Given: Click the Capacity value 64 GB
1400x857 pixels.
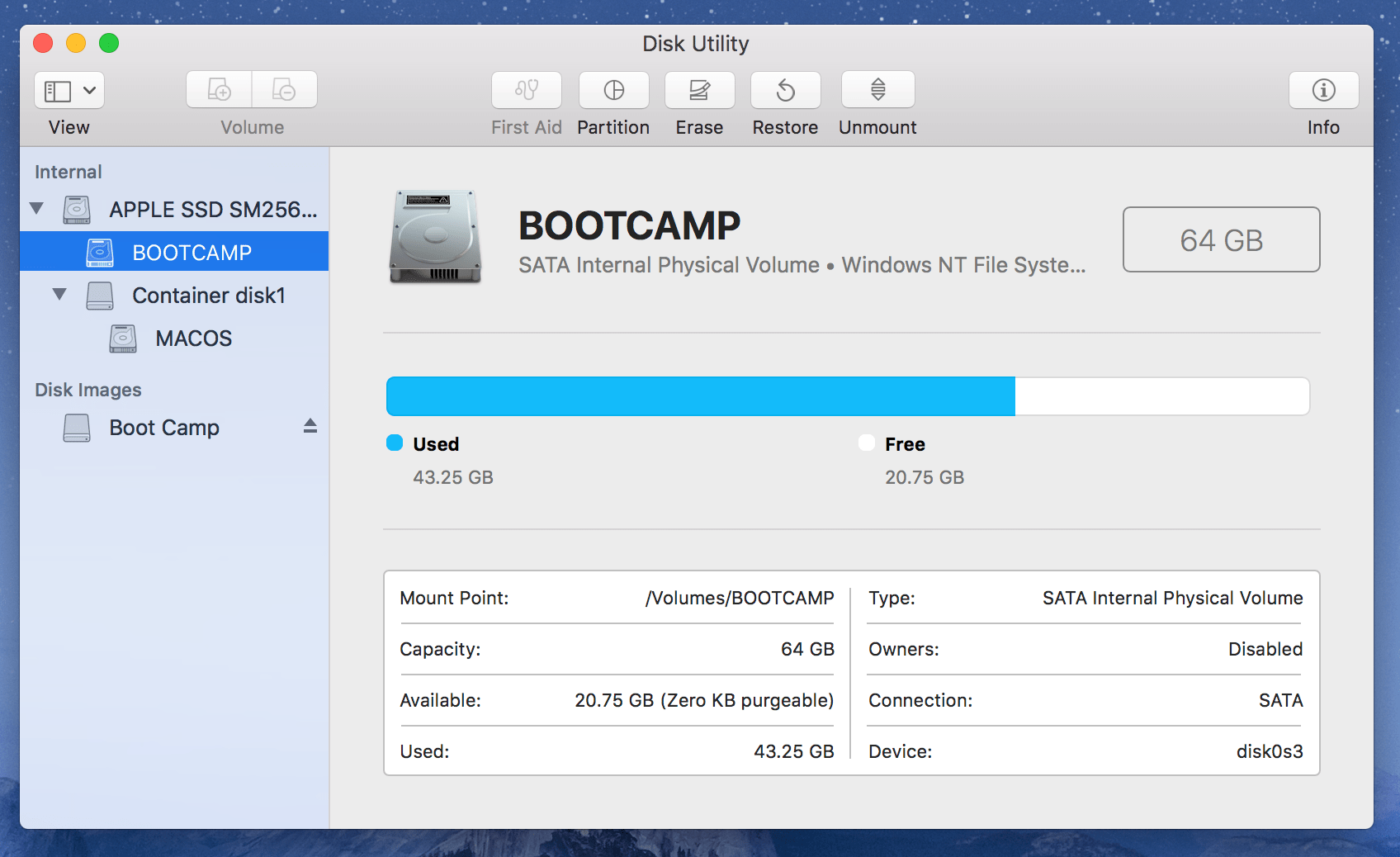Looking at the screenshot, I should 807,649.
